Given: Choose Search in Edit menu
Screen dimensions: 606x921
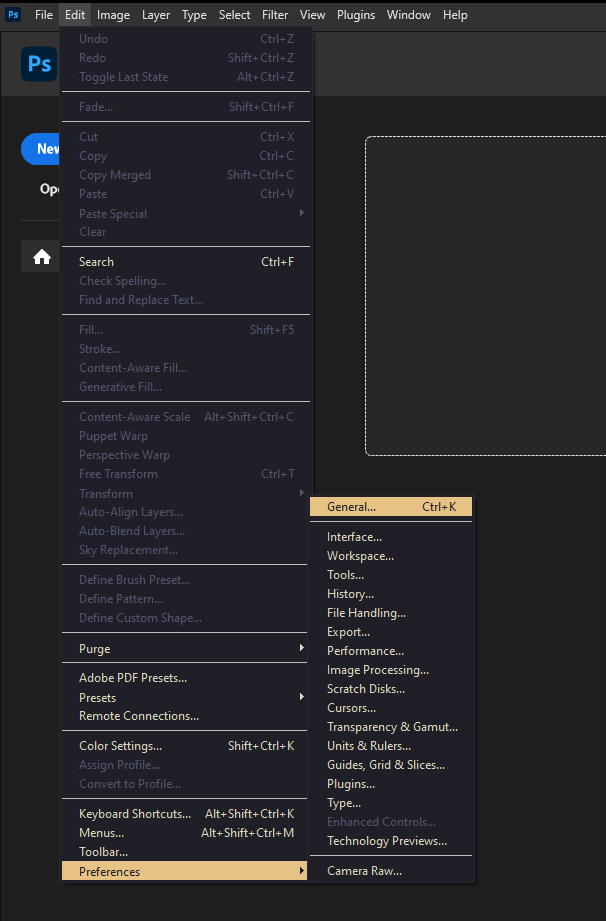Looking at the screenshot, I should [x=186, y=262].
